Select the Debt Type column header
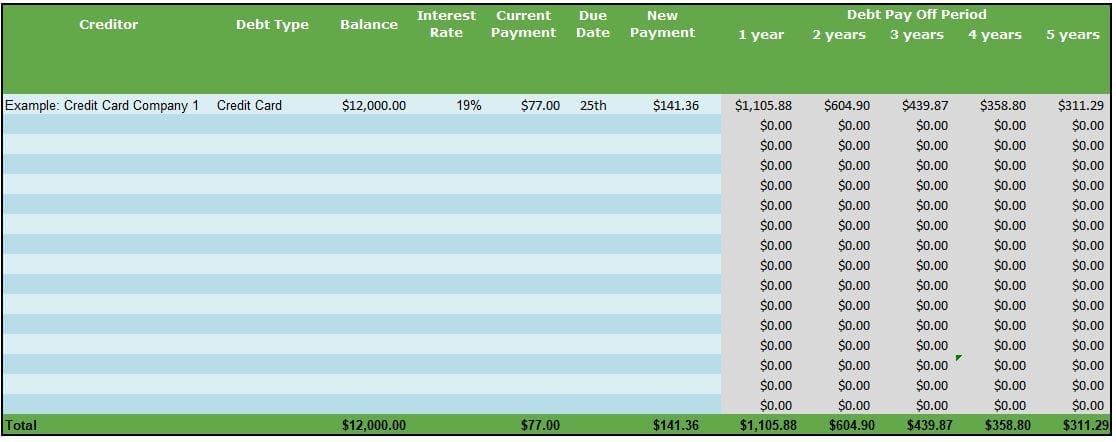Image resolution: width=1116 pixels, height=442 pixels. (272, 24)
